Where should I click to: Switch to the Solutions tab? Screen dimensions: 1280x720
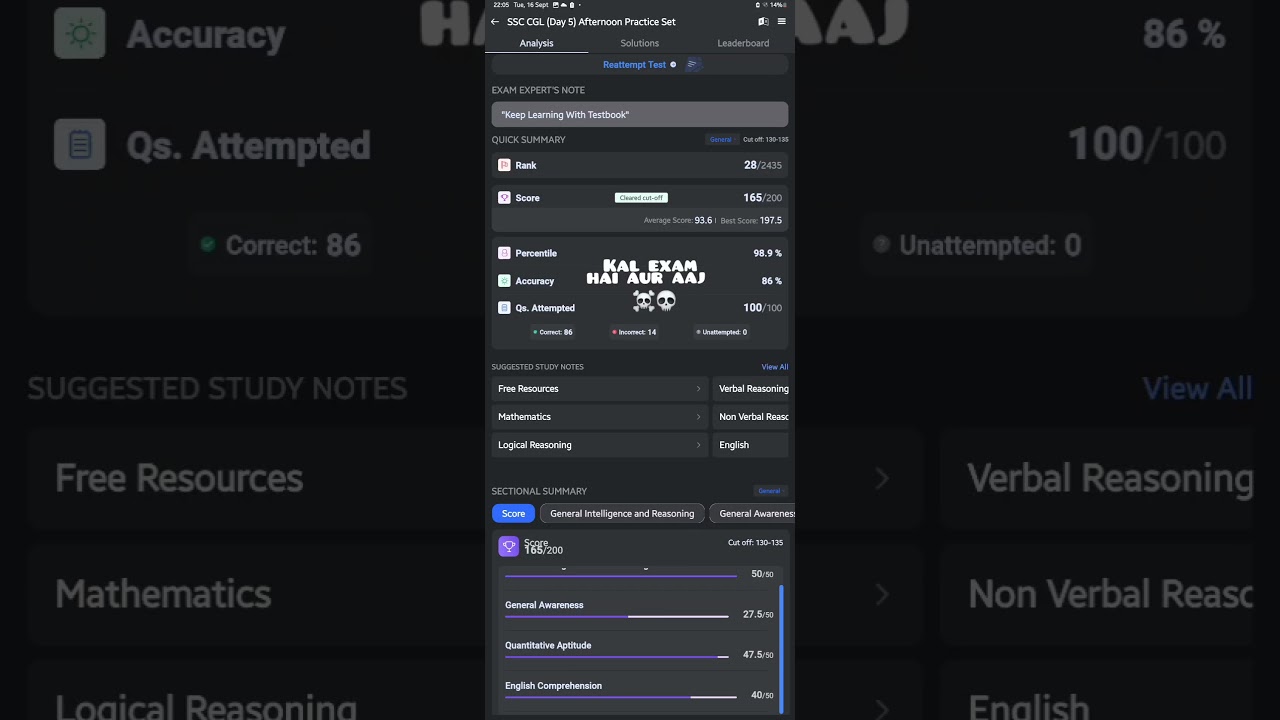coord(639,43)
